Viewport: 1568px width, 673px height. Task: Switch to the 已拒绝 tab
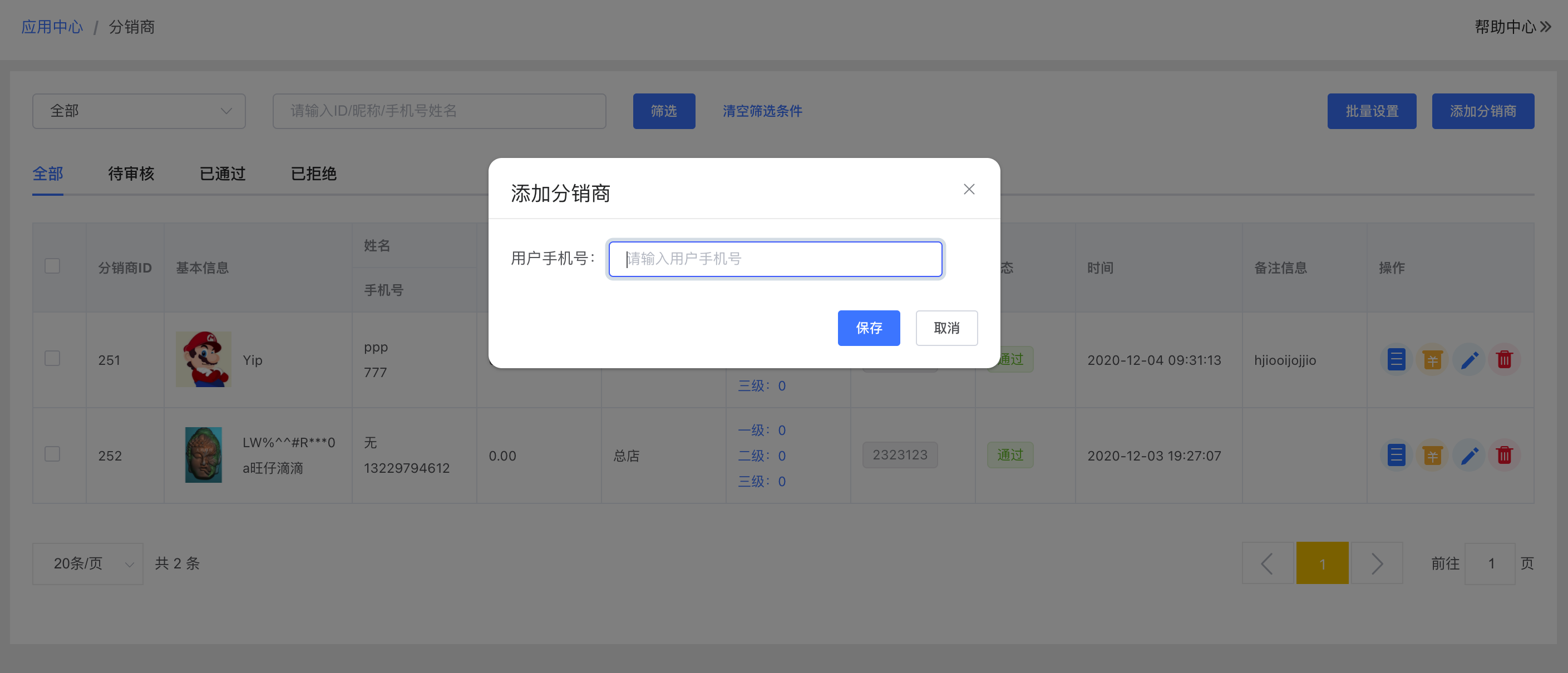point(313,174)
